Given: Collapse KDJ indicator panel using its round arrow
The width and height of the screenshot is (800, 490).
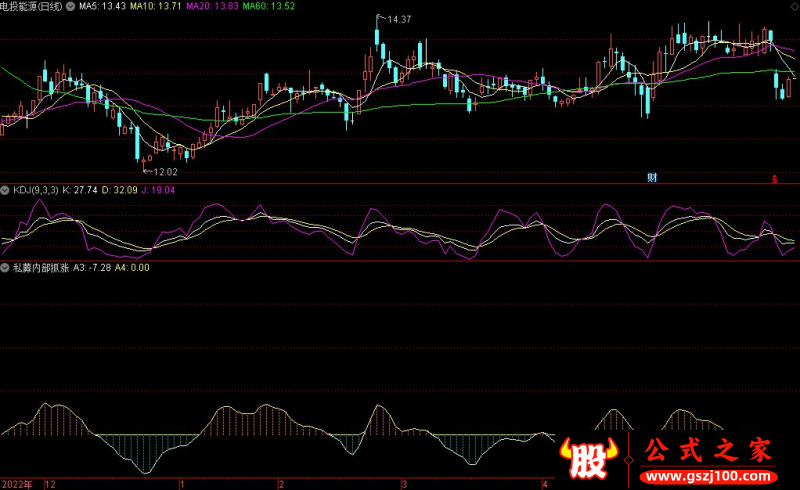Looking at the screenshot, I should [5, 189].
